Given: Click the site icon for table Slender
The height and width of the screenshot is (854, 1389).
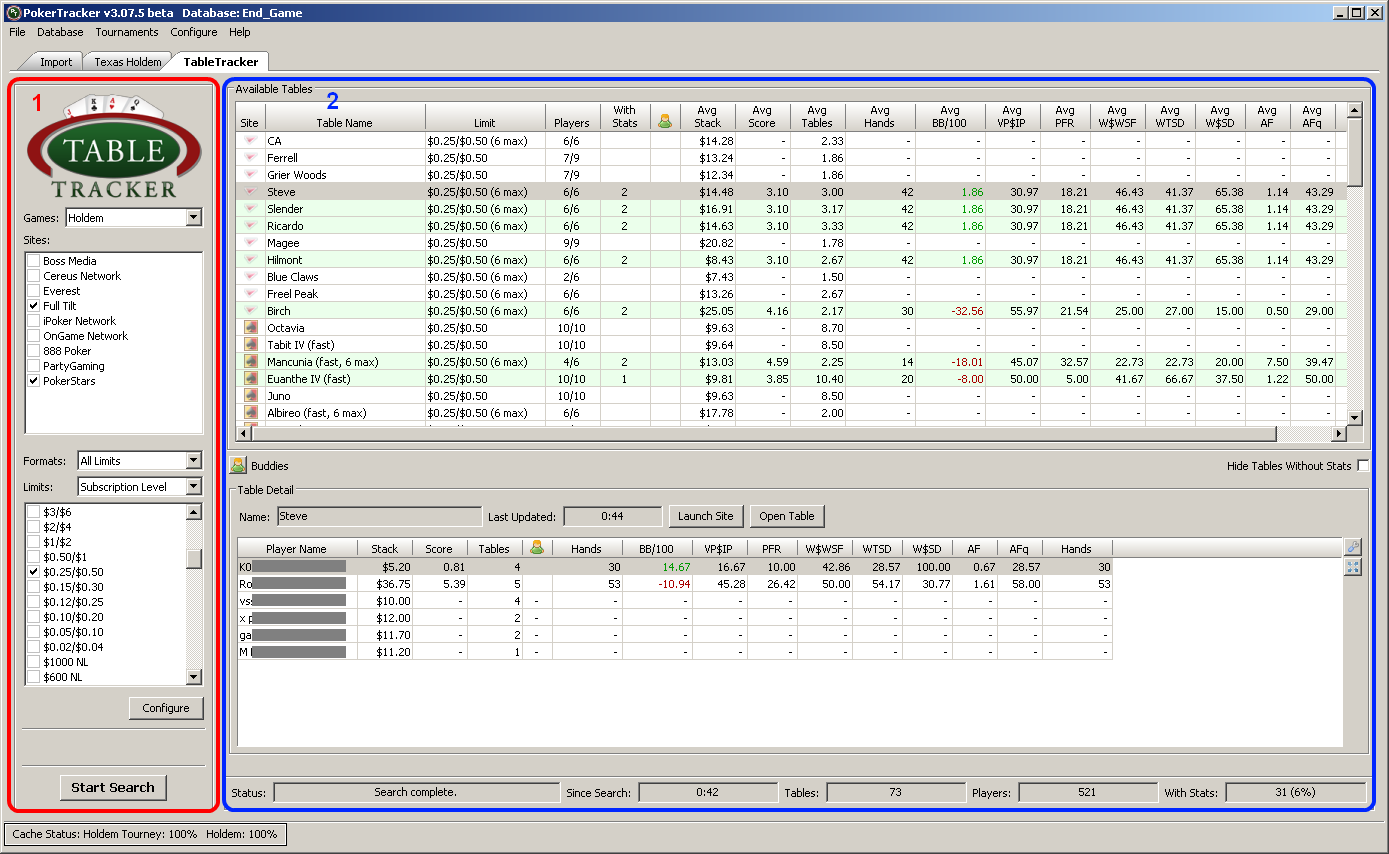Looking at the screenshot, I should [x=251, y=209].
